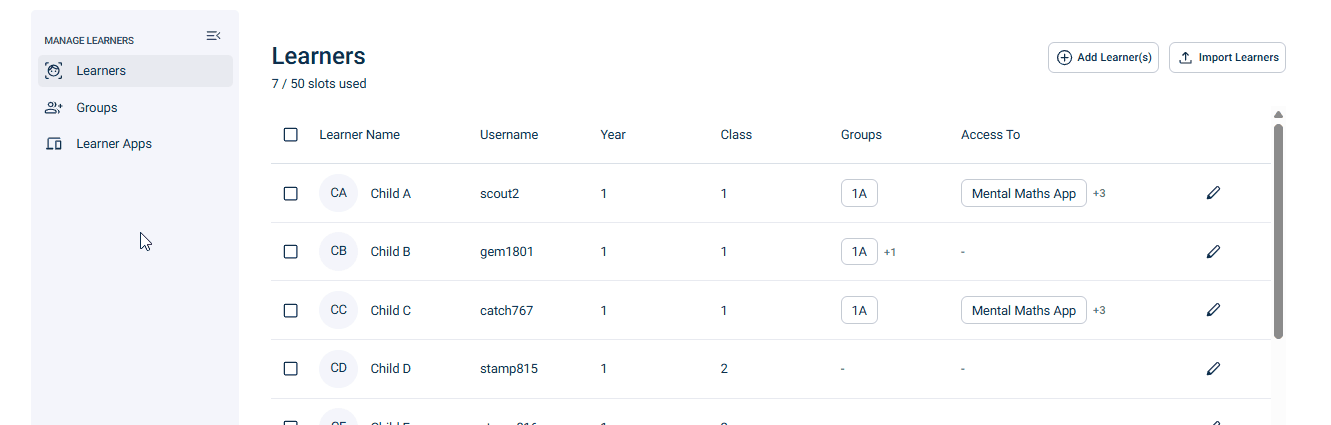Click the Import Learners button

[1227, 58]
